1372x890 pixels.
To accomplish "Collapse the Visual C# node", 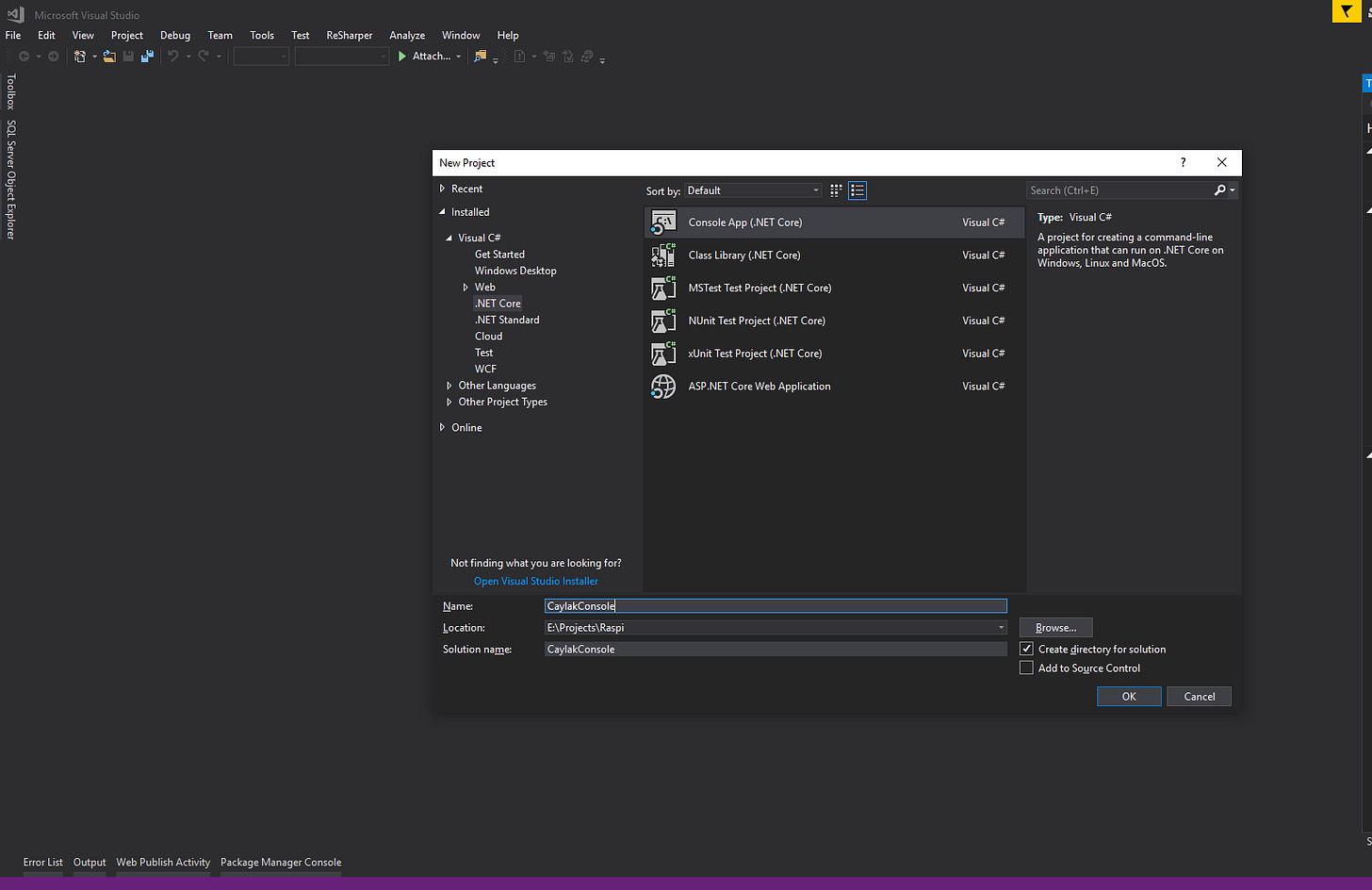I will click(449, 238).
